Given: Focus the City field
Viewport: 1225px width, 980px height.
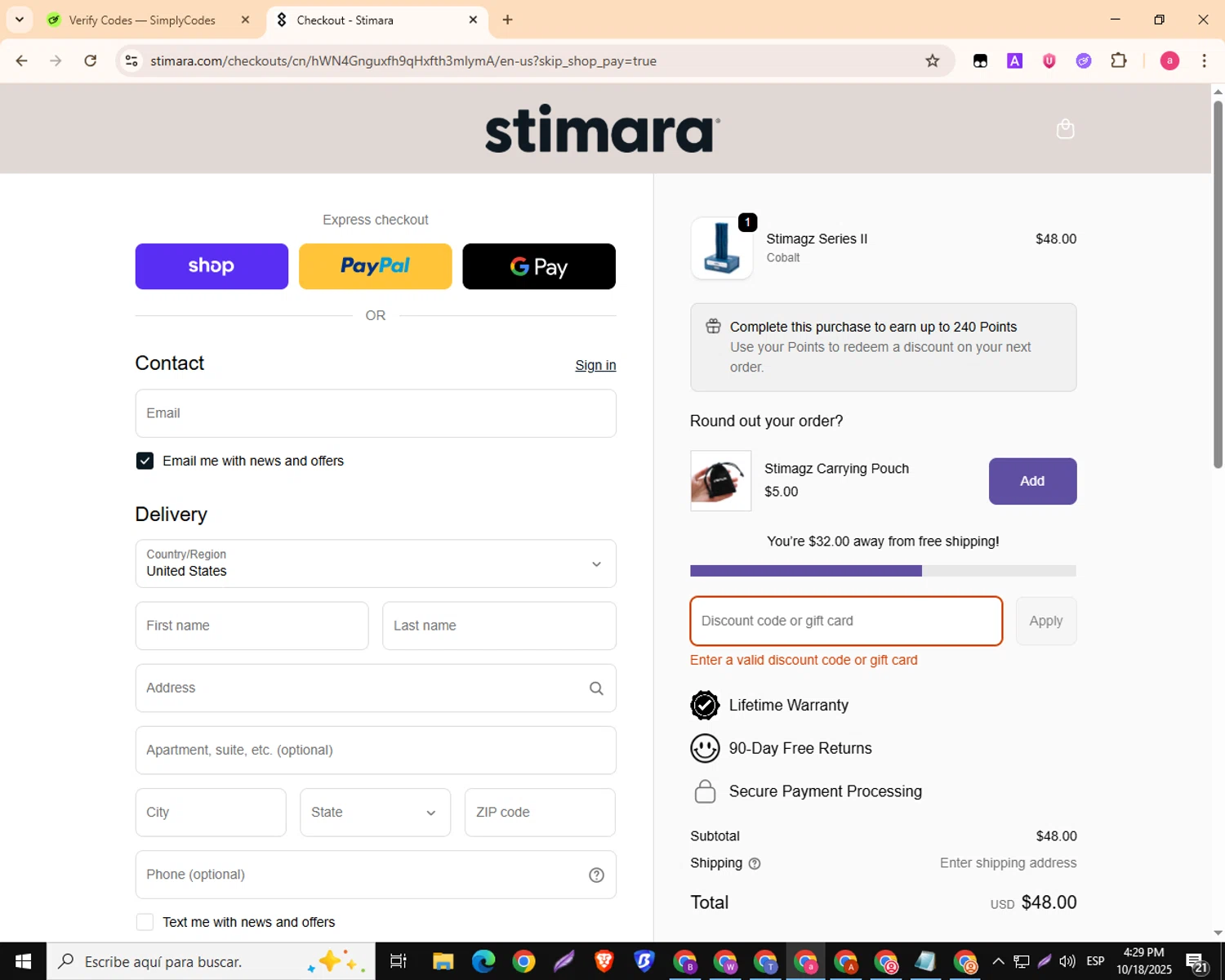Looking at the screenshot, I should click(x=211, y=813).
